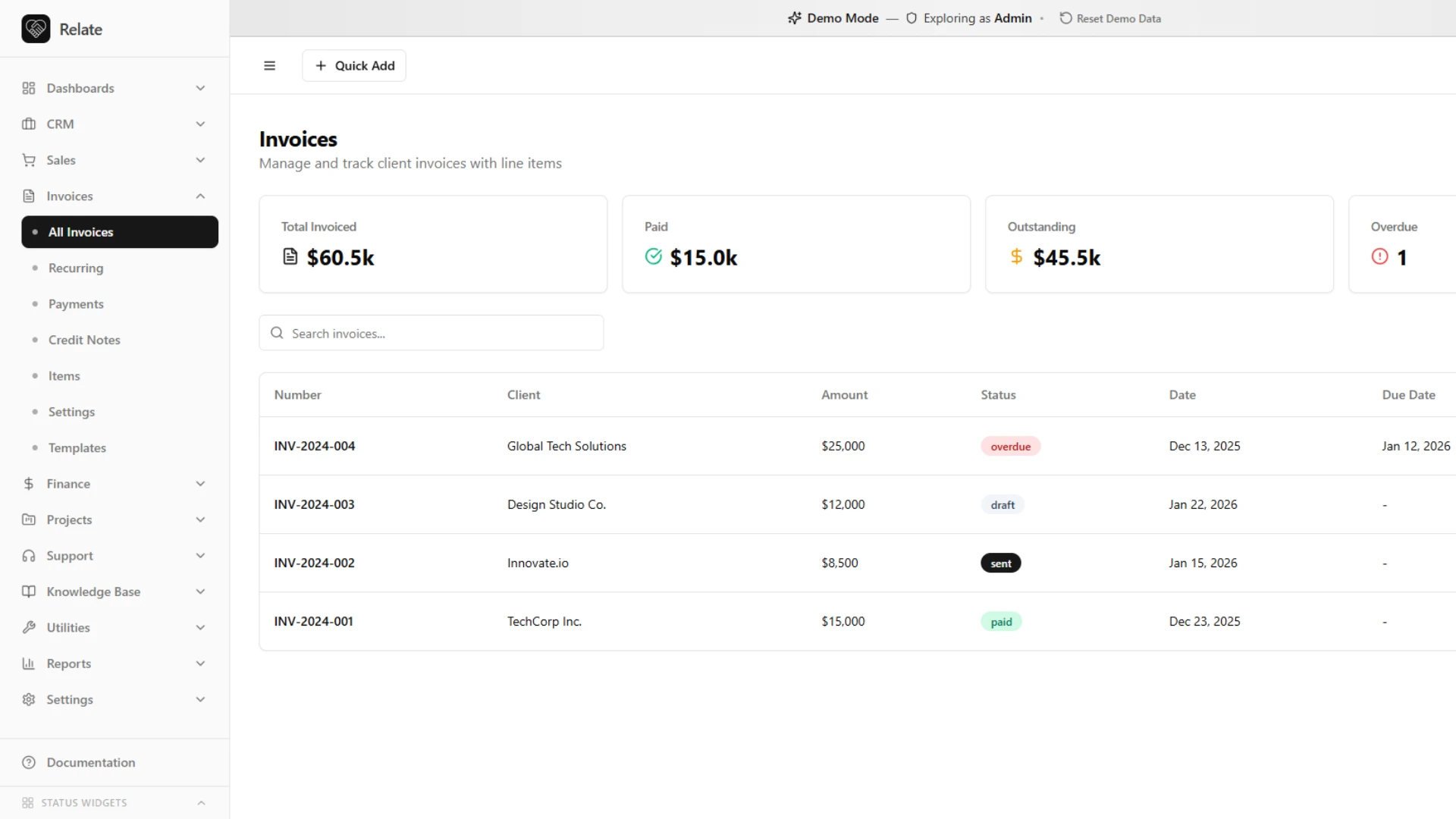Click the Relate heart logo icon
The image size is (1456, 819).
(x=36, y=29)
